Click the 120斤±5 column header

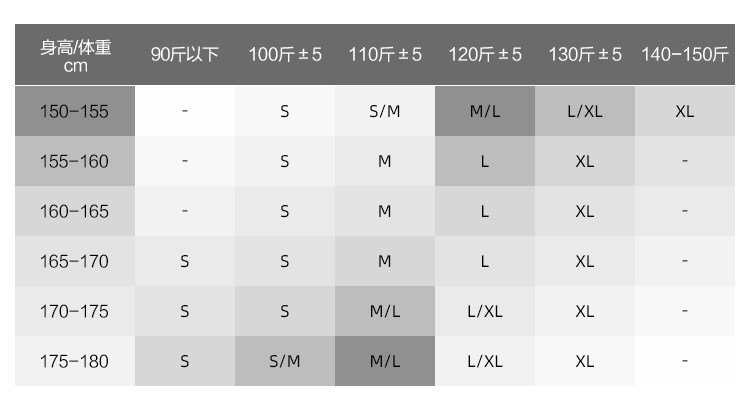[x=485, y=55]
